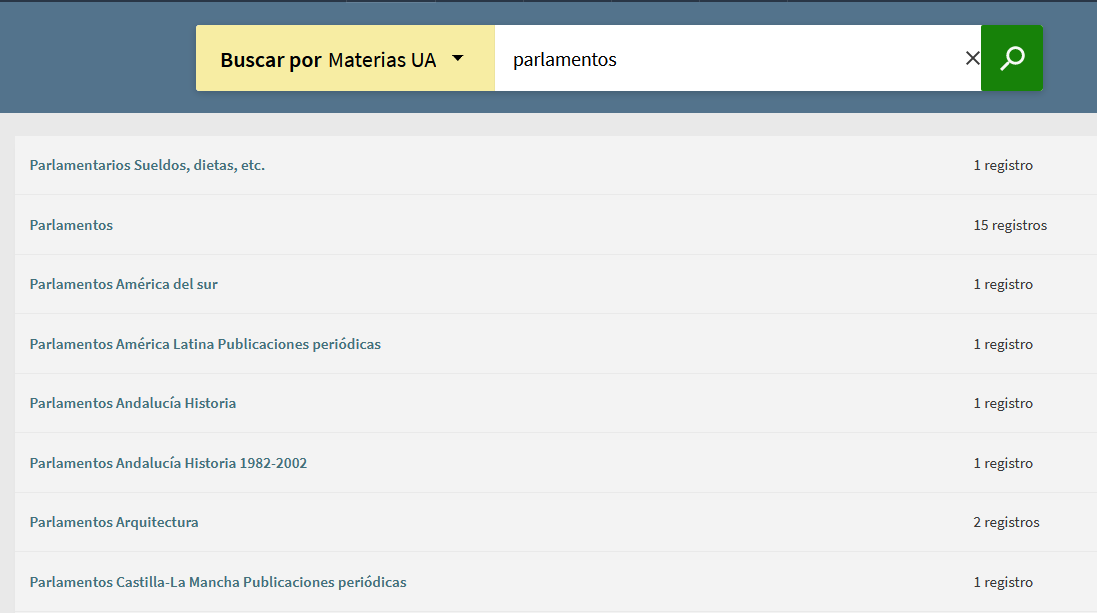Click 1 registro beside Andalucía Historia 1982-2002
Image resolution: width=1097 pixels, height=613 pixels.
[x=1003, y=463]
